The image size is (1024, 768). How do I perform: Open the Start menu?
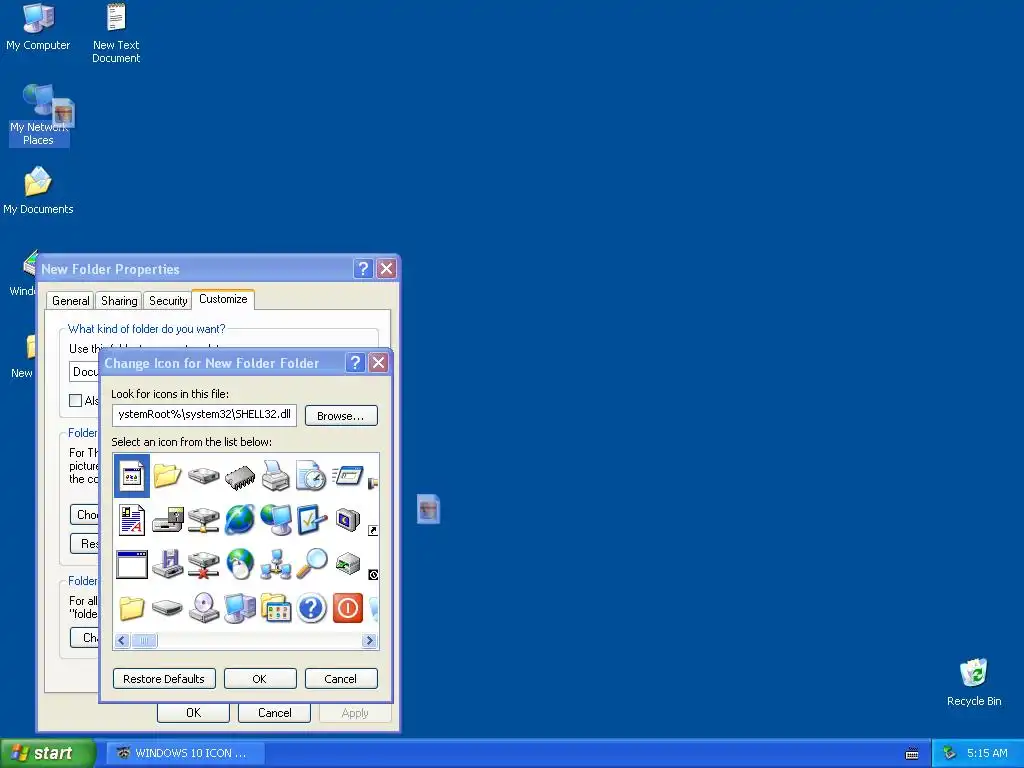click(46, 753)
